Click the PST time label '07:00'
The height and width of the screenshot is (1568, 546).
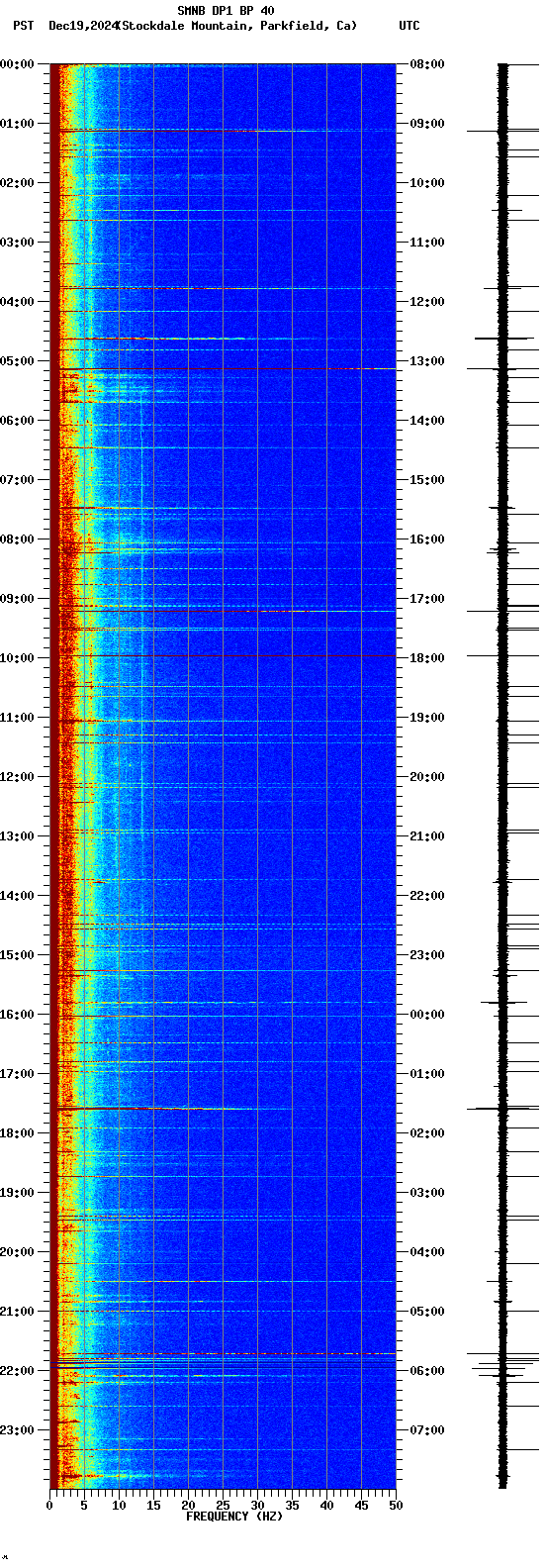[17, 480]
